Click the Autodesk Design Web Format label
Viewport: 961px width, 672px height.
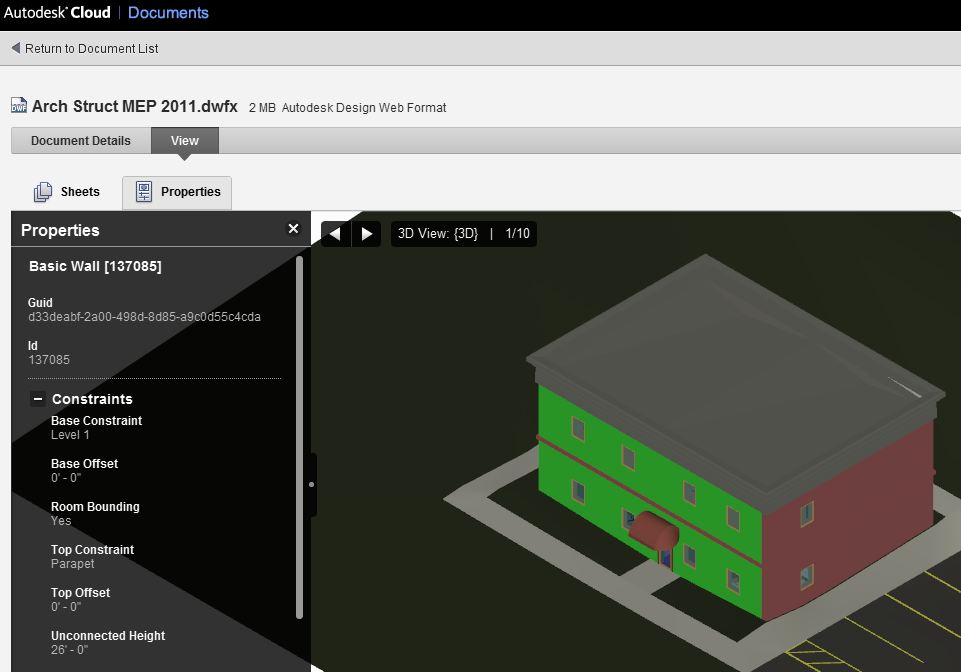[x=364, y=108]
